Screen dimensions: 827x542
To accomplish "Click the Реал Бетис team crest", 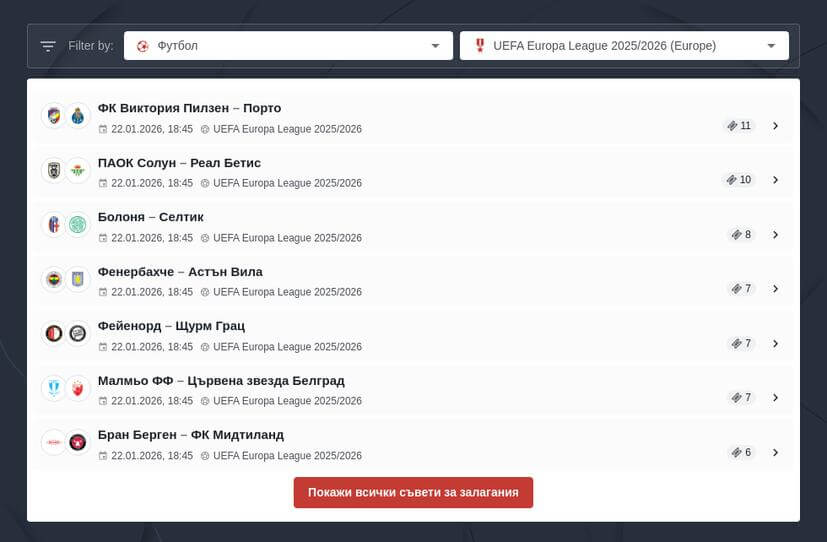I will [x=78, y=171].
